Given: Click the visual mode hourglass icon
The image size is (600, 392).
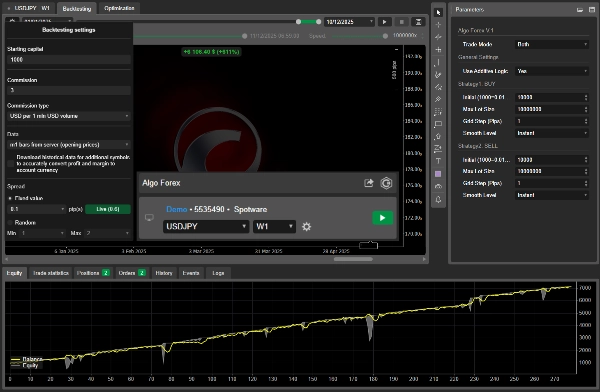Looking at the screenshot, I should click(x=419, y=22).
